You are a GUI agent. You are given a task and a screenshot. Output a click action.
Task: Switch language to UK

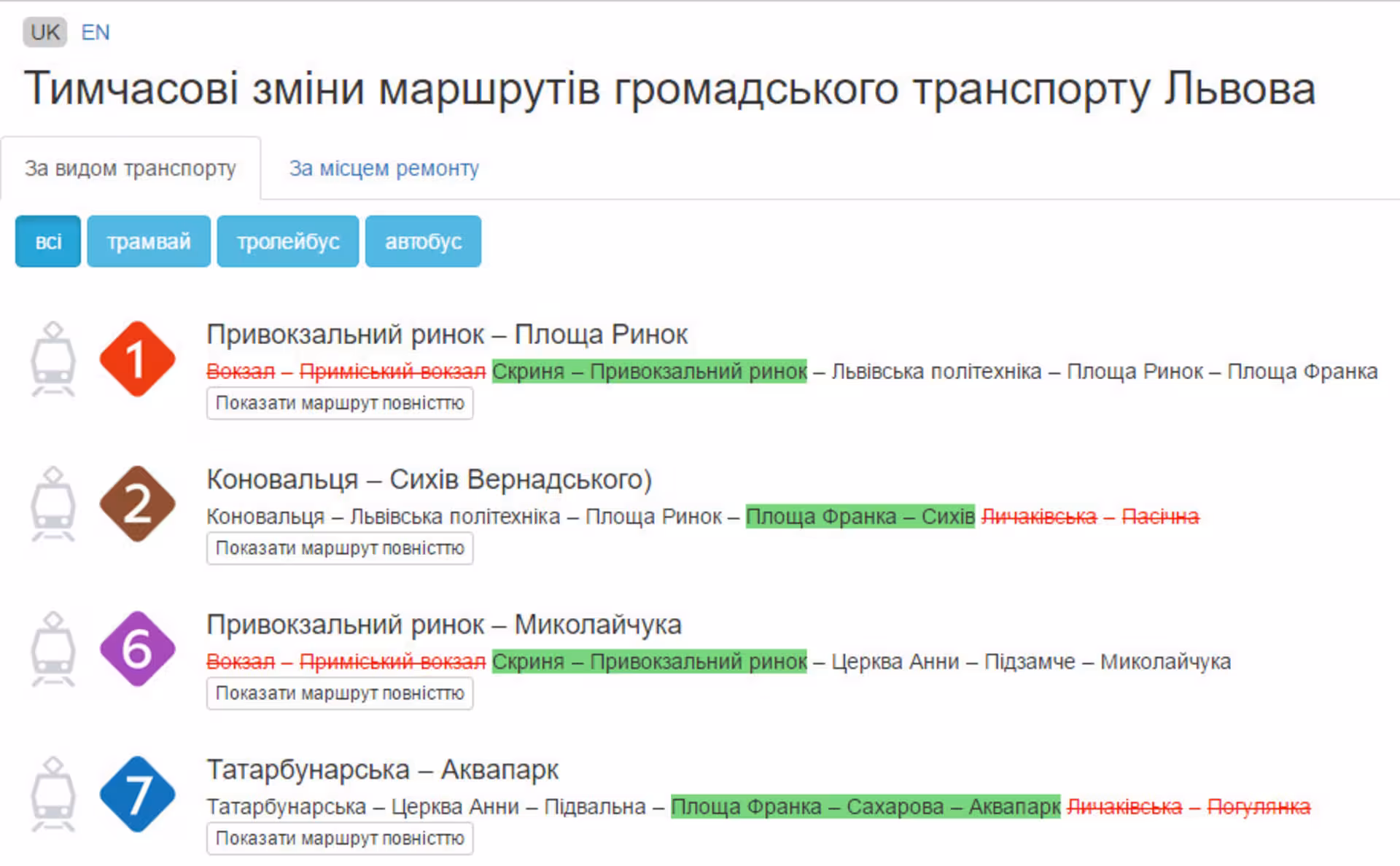tap(44, 32)
